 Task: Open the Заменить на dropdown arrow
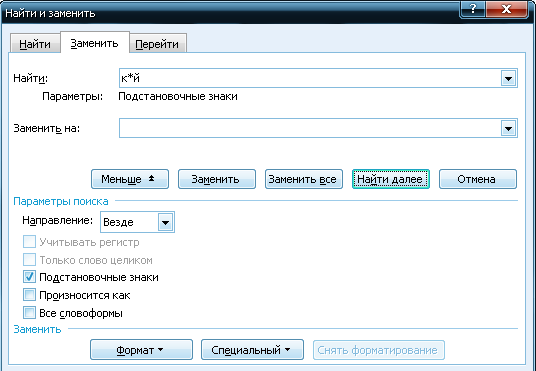509,129
